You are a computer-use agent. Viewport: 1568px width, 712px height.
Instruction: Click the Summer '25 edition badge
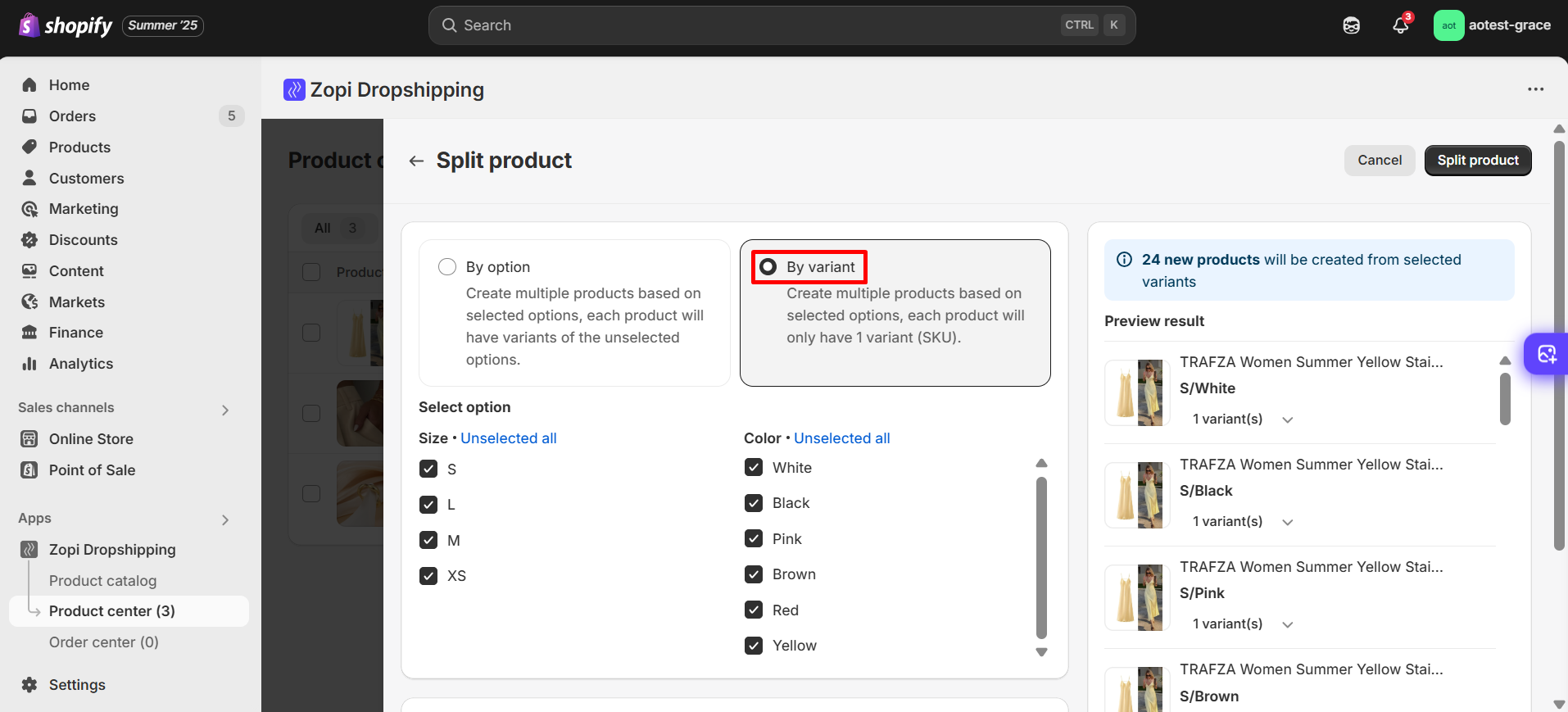[x=163, y=25]
